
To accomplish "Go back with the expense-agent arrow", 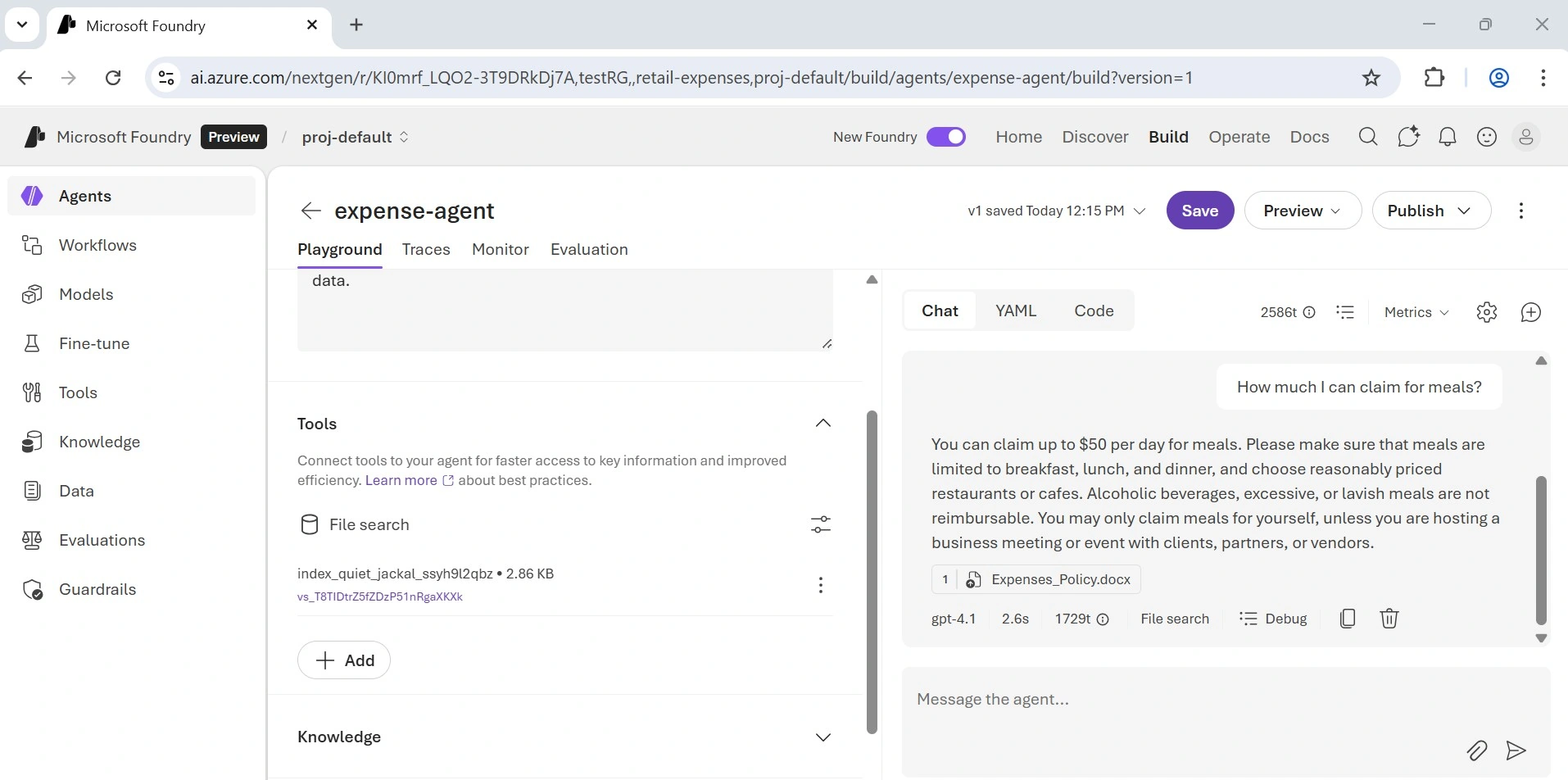I will 310,211.
